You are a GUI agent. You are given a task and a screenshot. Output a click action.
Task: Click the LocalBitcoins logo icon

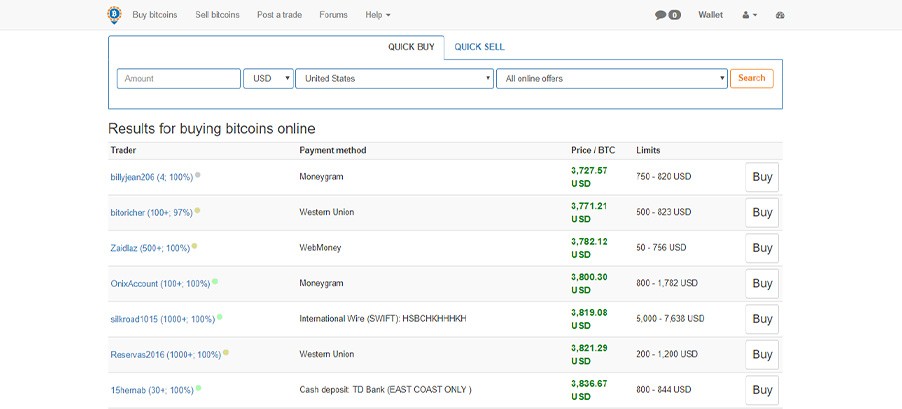[114, 15]
